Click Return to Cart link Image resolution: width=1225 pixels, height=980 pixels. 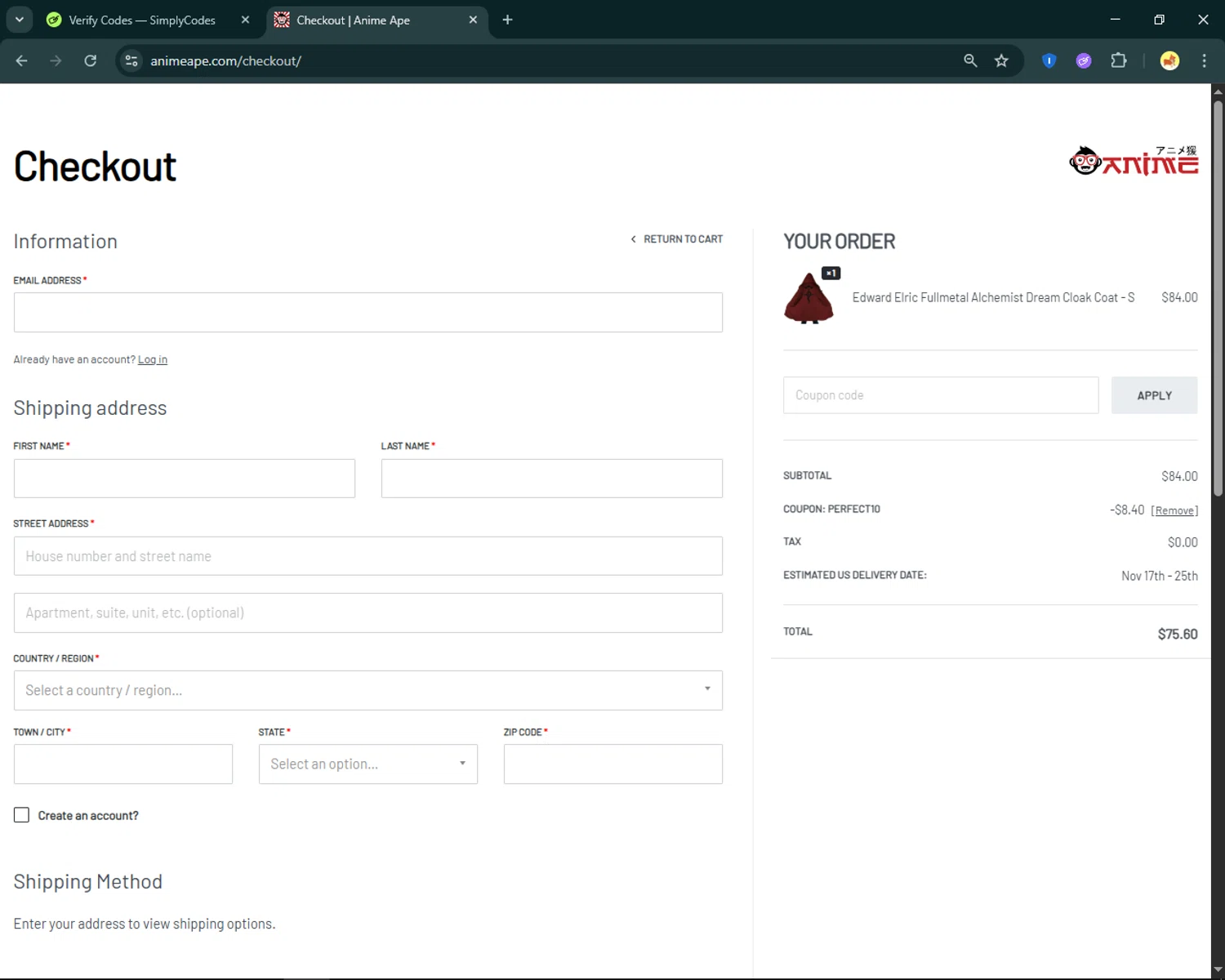[x=677, y=239]
